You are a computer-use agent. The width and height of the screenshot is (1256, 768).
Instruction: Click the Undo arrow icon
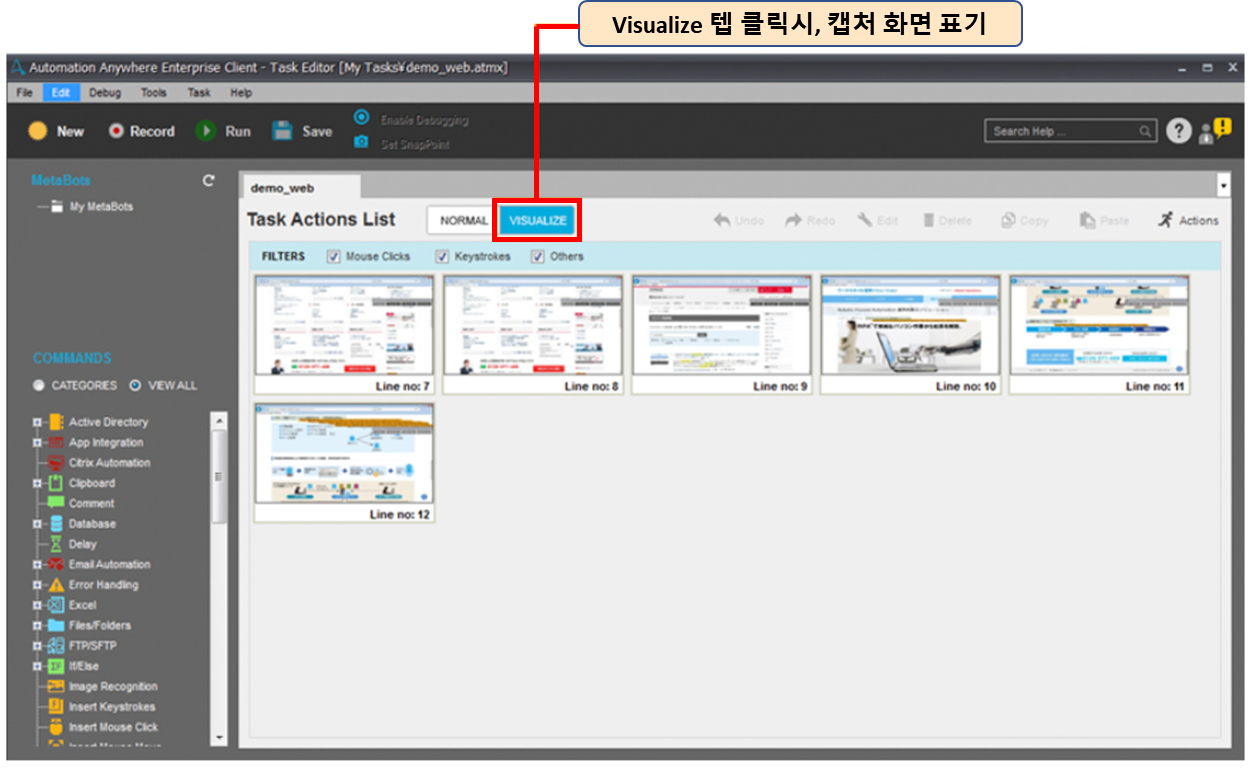pyautogui.click(x=722, y=220)
